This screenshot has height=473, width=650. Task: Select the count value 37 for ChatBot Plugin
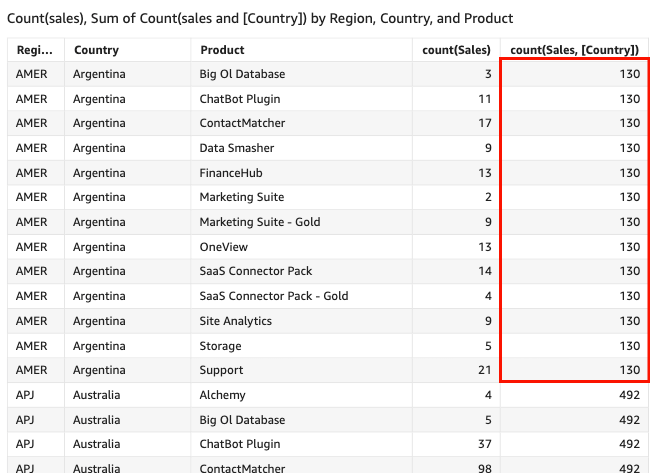484,444
